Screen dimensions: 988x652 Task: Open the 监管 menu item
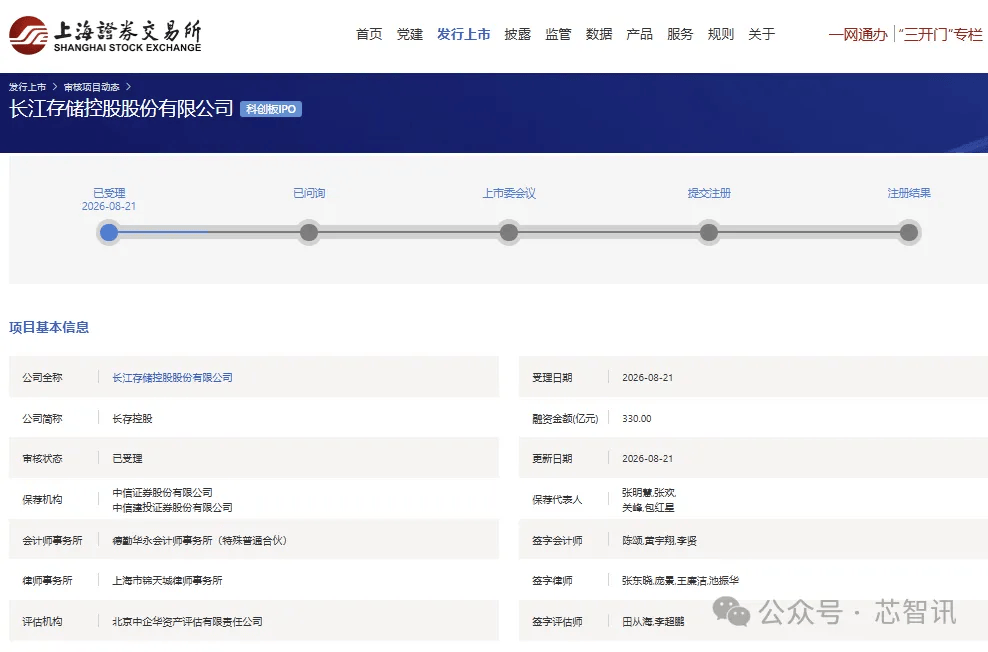click(x=558, y=34)
